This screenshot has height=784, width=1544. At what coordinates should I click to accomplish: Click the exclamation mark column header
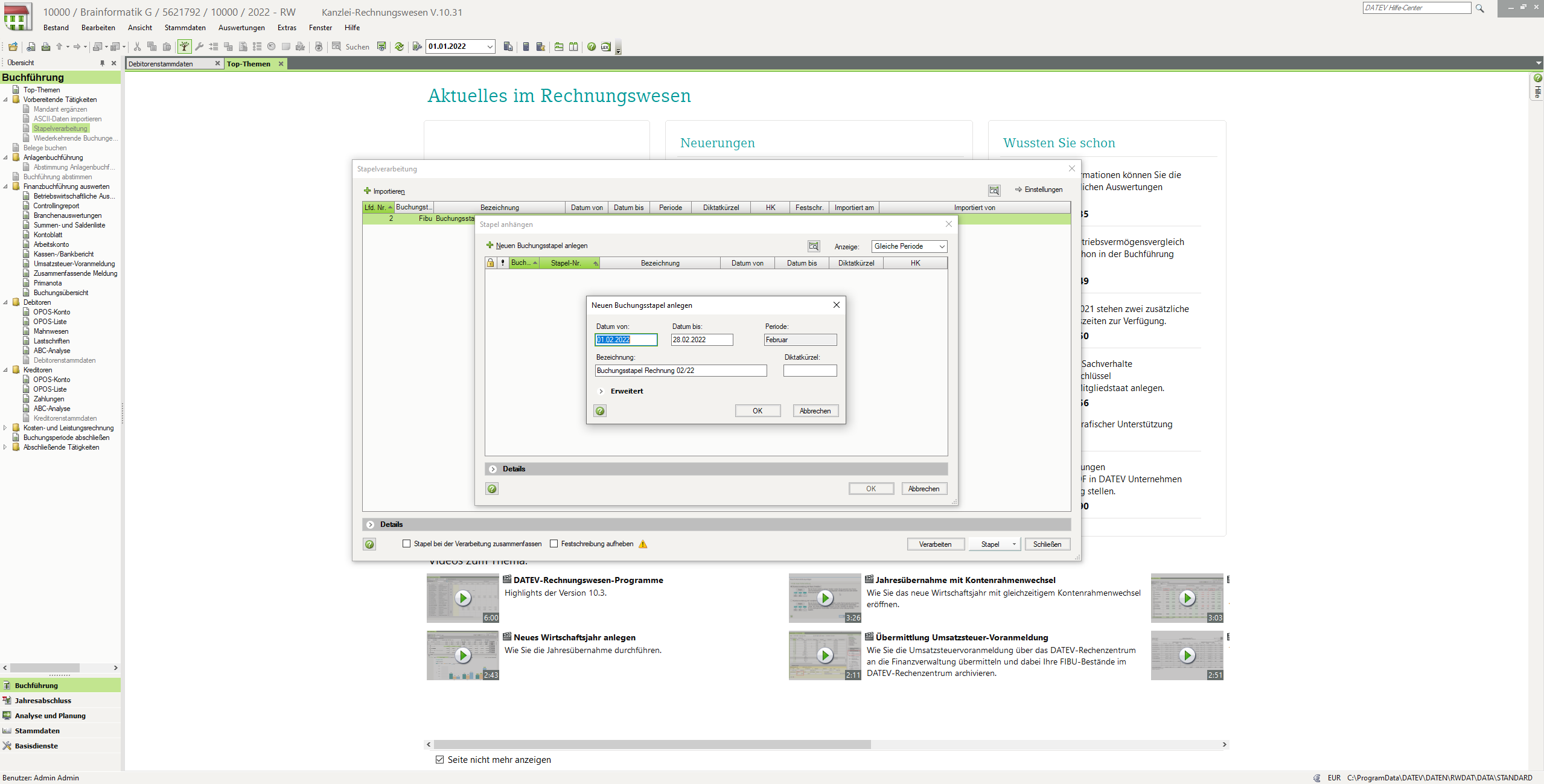[x=503, y=263]
